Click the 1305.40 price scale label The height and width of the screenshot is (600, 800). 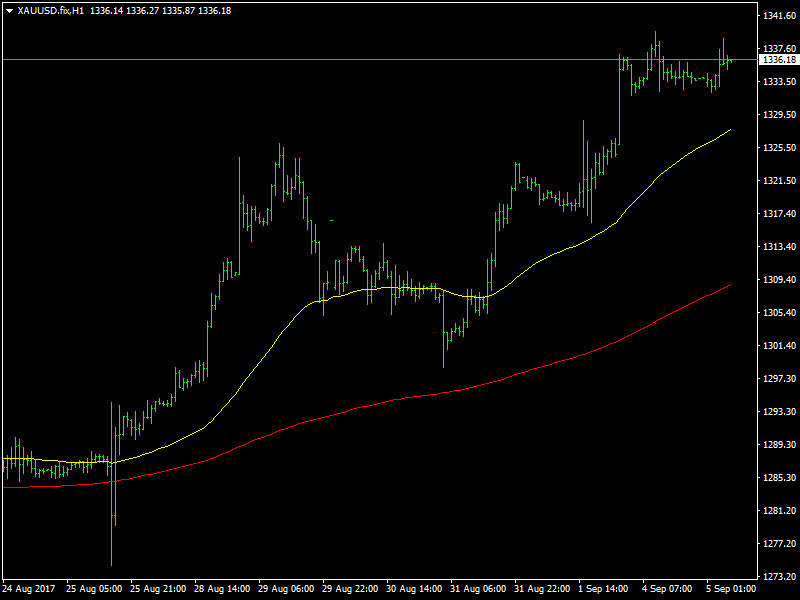tap(779, 313)
